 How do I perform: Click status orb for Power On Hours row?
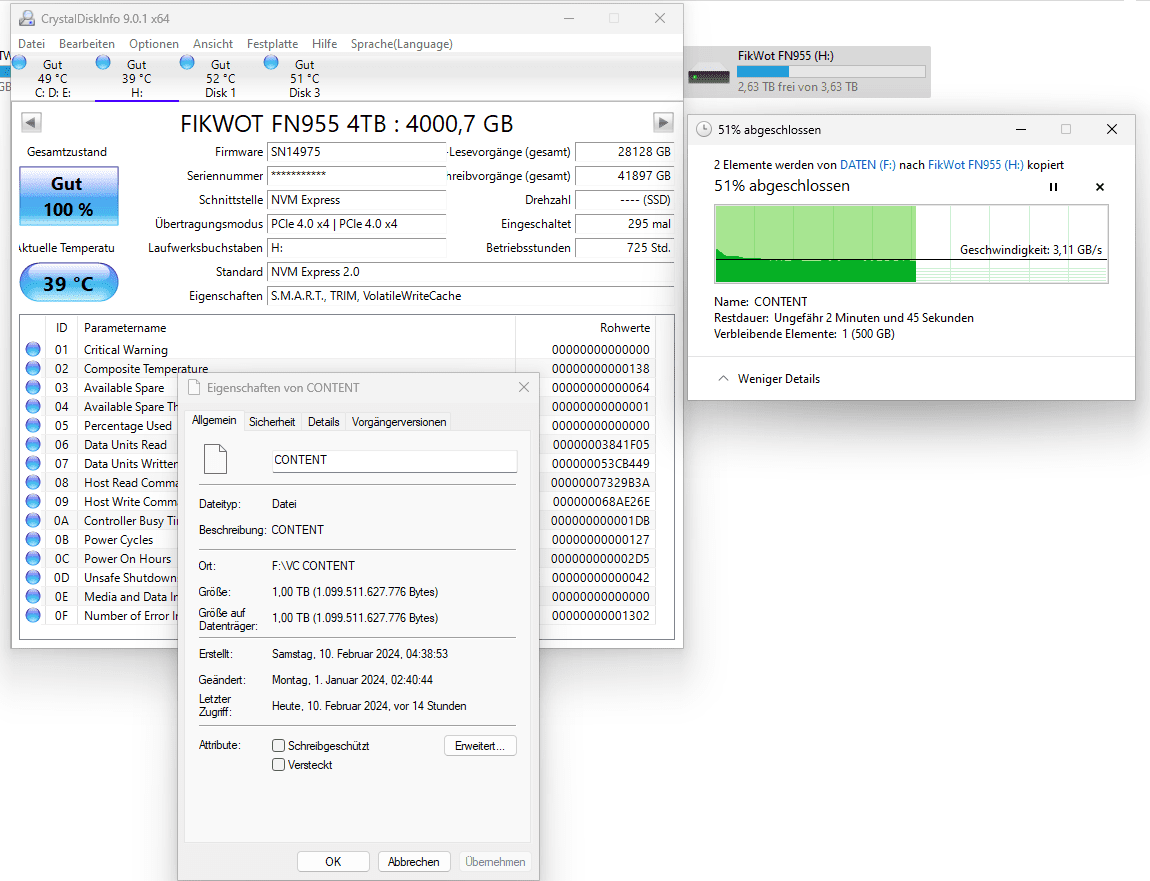[33, 558]
